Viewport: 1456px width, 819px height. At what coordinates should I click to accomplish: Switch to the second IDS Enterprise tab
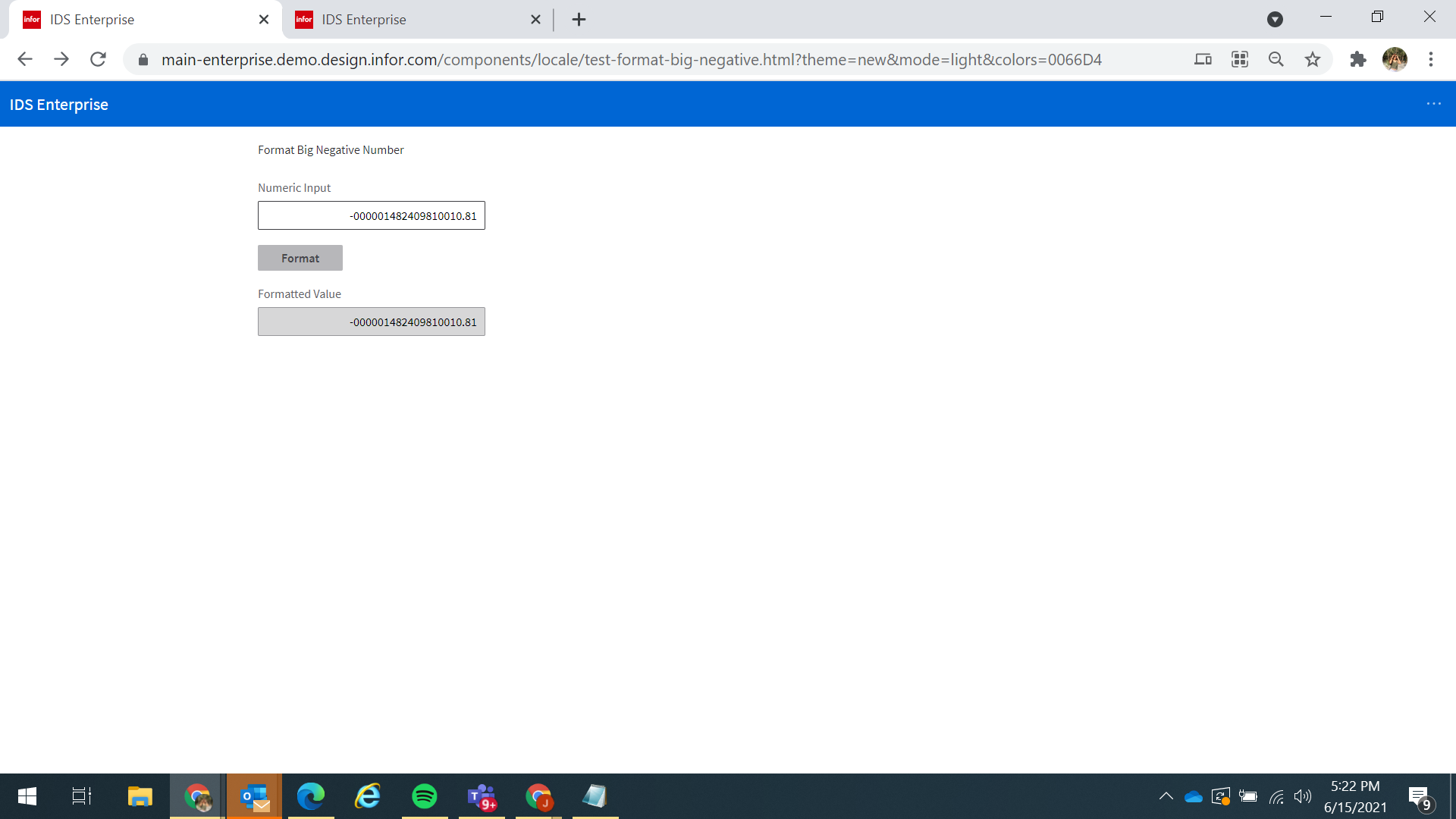(x=409, y=20)
